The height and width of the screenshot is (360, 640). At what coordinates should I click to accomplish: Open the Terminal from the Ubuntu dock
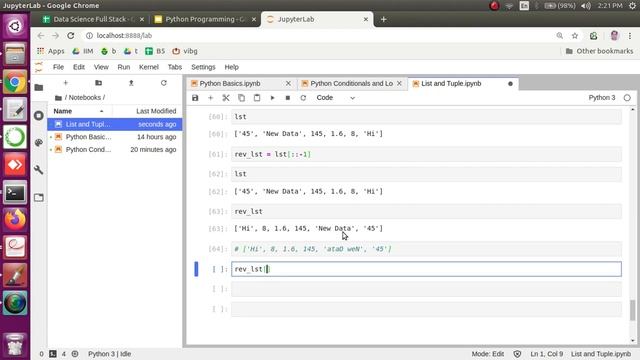[15, 192]
